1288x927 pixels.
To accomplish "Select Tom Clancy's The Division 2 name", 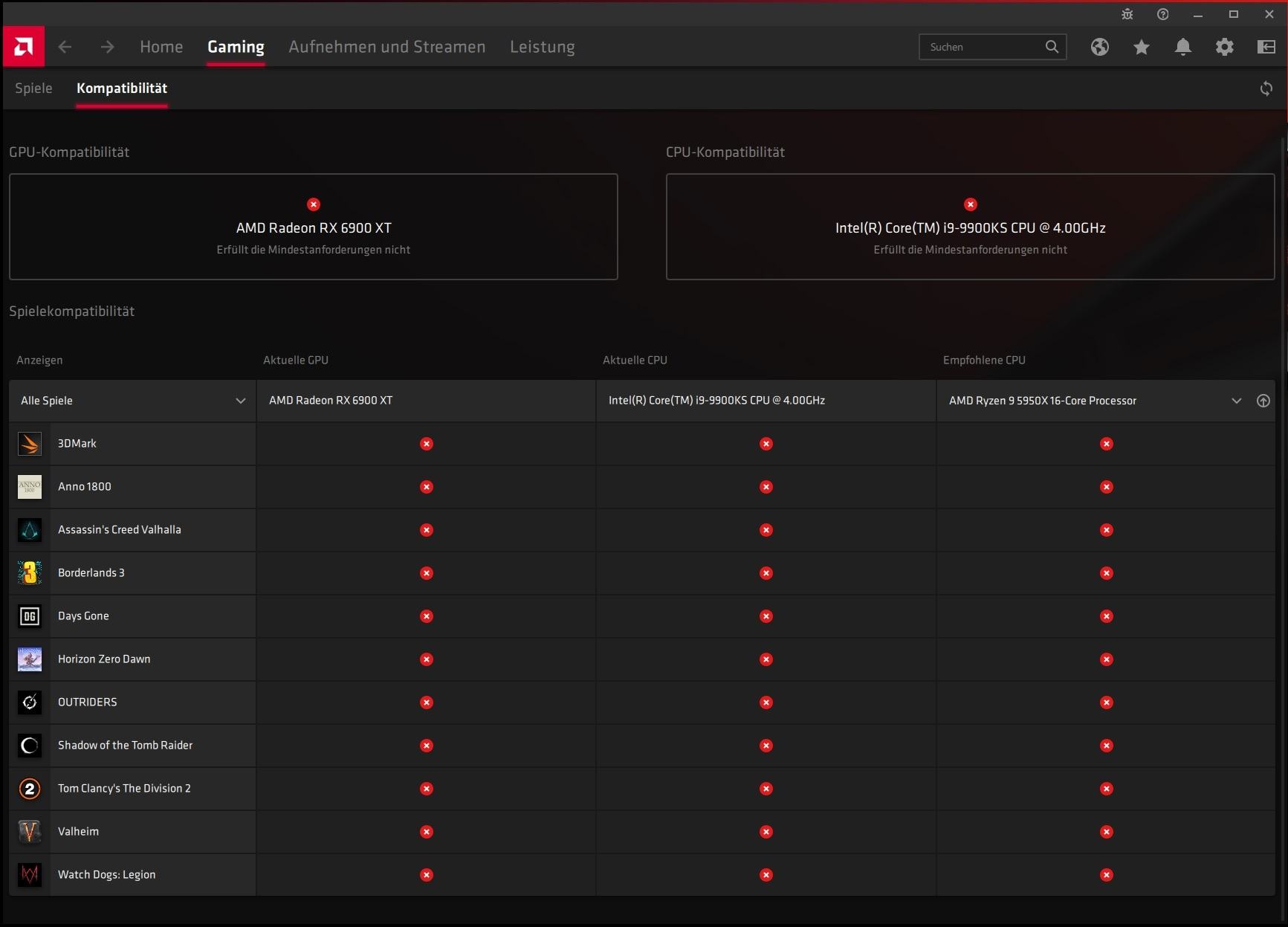I will coord(124,789).
